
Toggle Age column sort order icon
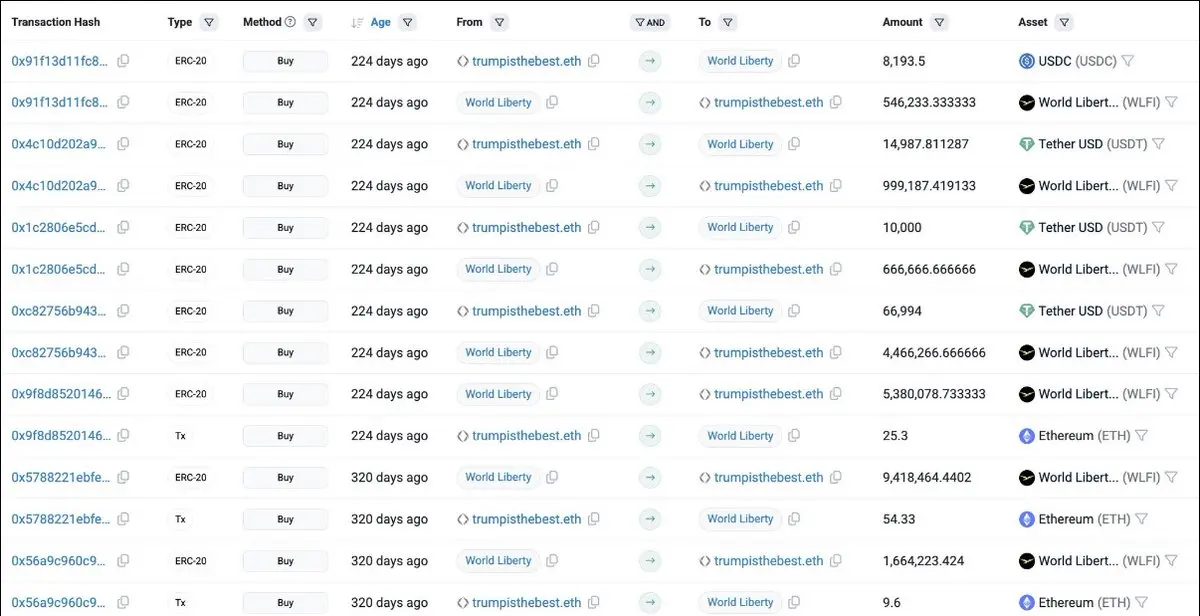358,23
